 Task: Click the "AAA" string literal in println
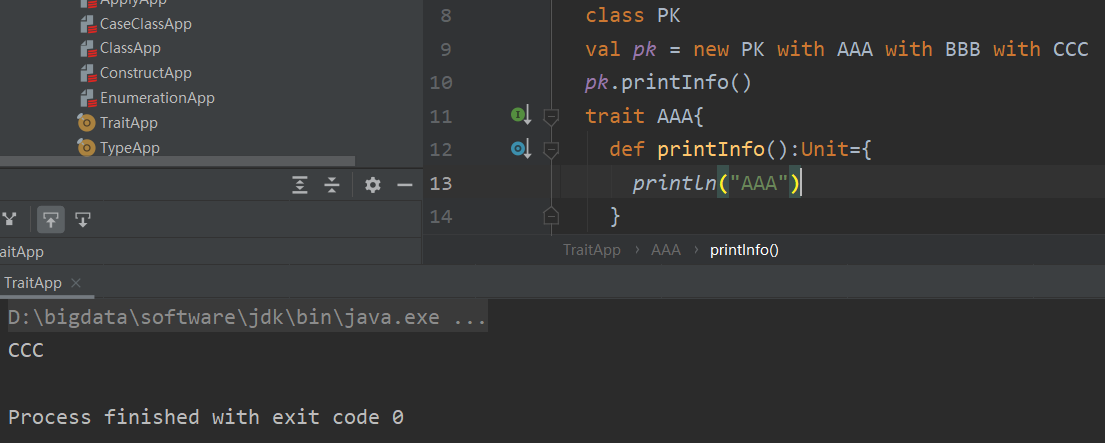(x=758, y=183)
